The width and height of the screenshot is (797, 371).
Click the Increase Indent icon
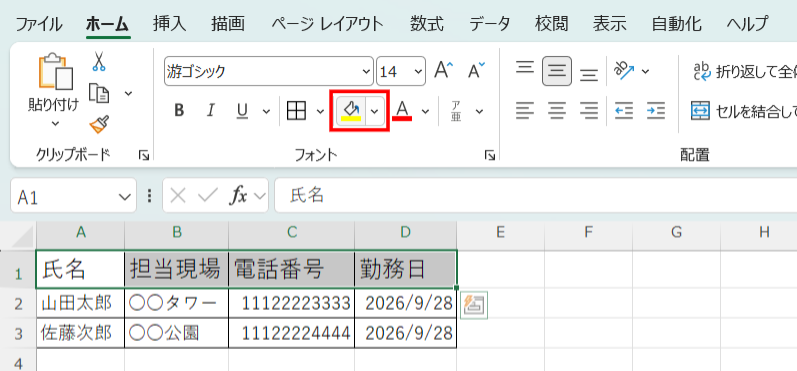click(656, 110)
